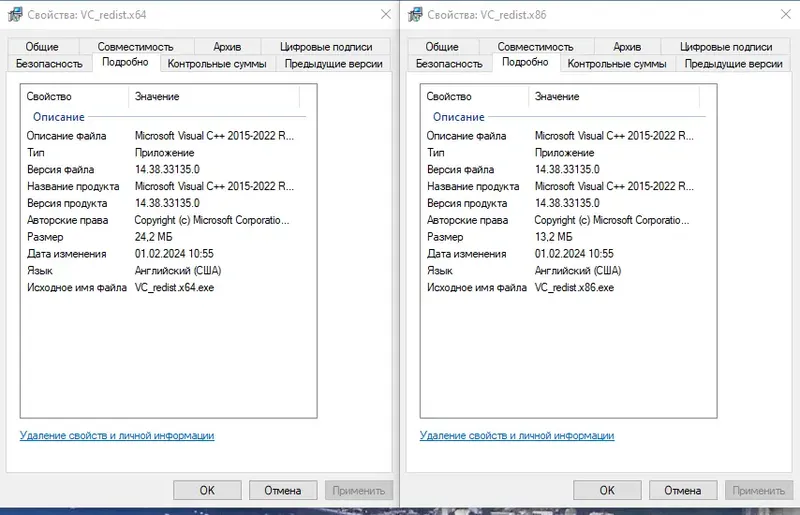Switch to Архив tab in VC_redist.x64 window

(227, 46)
